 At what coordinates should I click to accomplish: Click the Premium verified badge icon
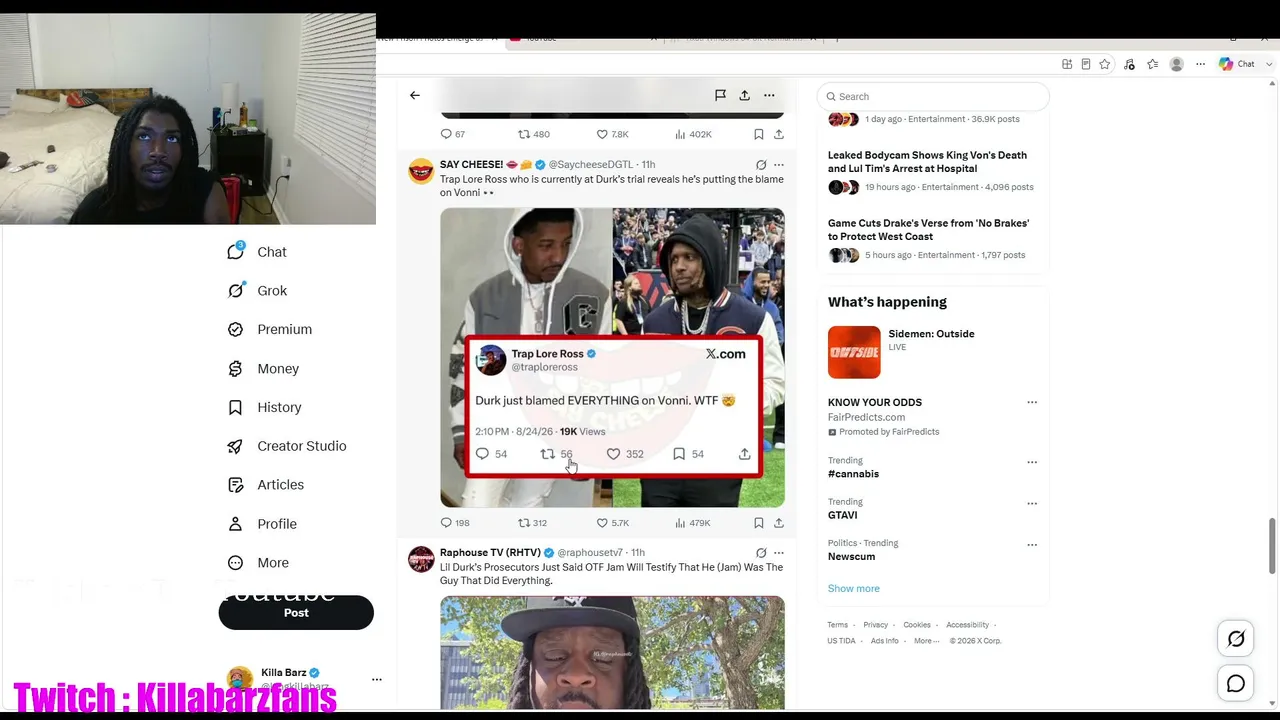click(x=236, y=330)
